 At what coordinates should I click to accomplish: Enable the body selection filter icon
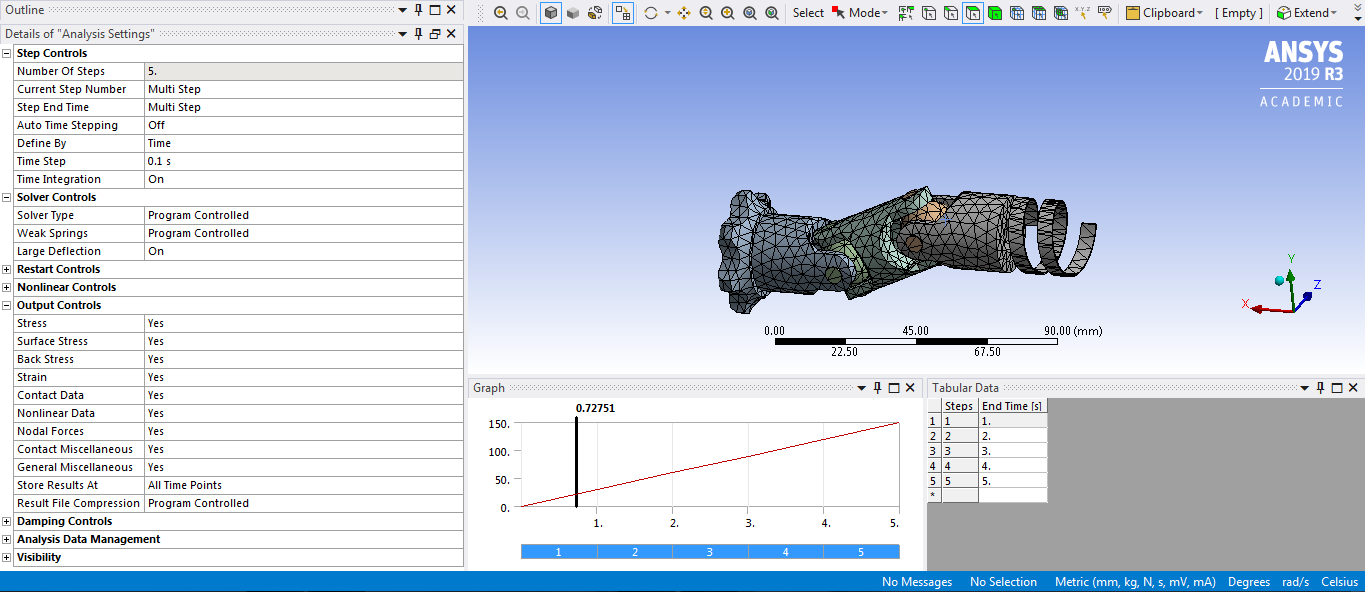(x=994, y=13)
